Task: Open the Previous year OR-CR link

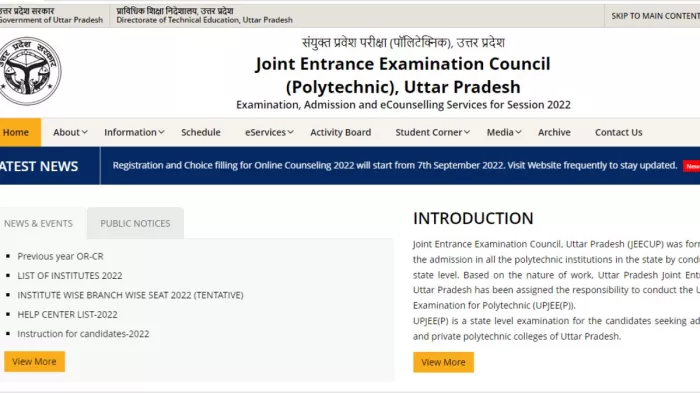Action: click(60, 257)
